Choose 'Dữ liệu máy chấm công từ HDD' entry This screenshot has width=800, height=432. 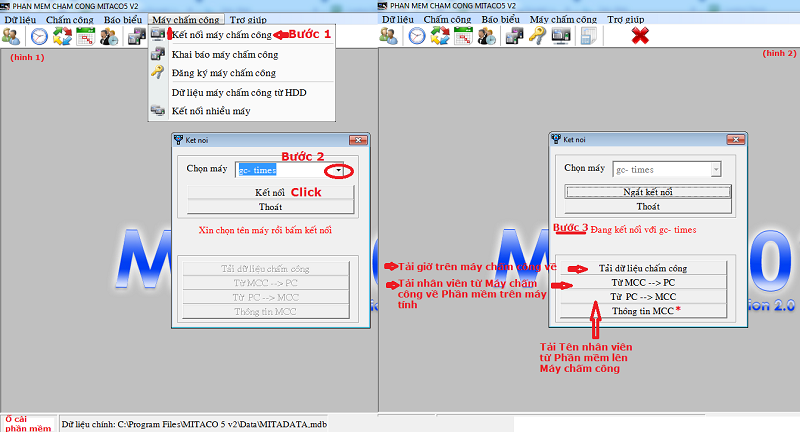pos(242,92)
